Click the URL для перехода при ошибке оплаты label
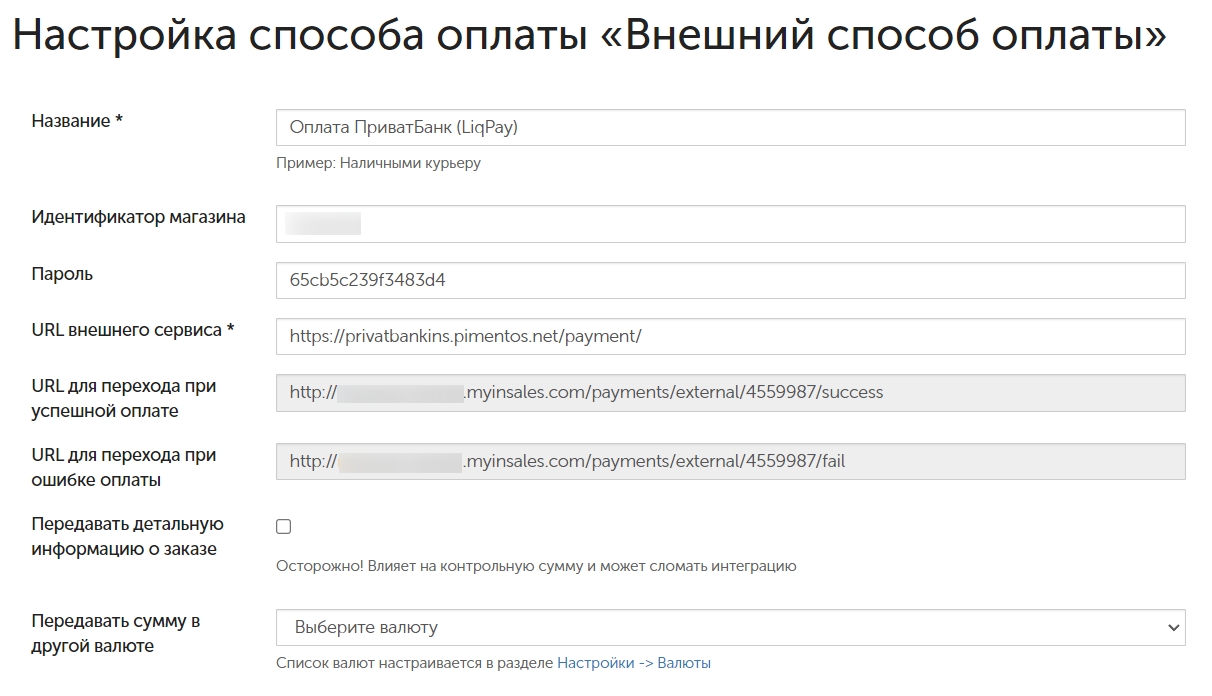The width and height of the screenshot is (1212, 696). pyautogui.click(x=123, y=467)
